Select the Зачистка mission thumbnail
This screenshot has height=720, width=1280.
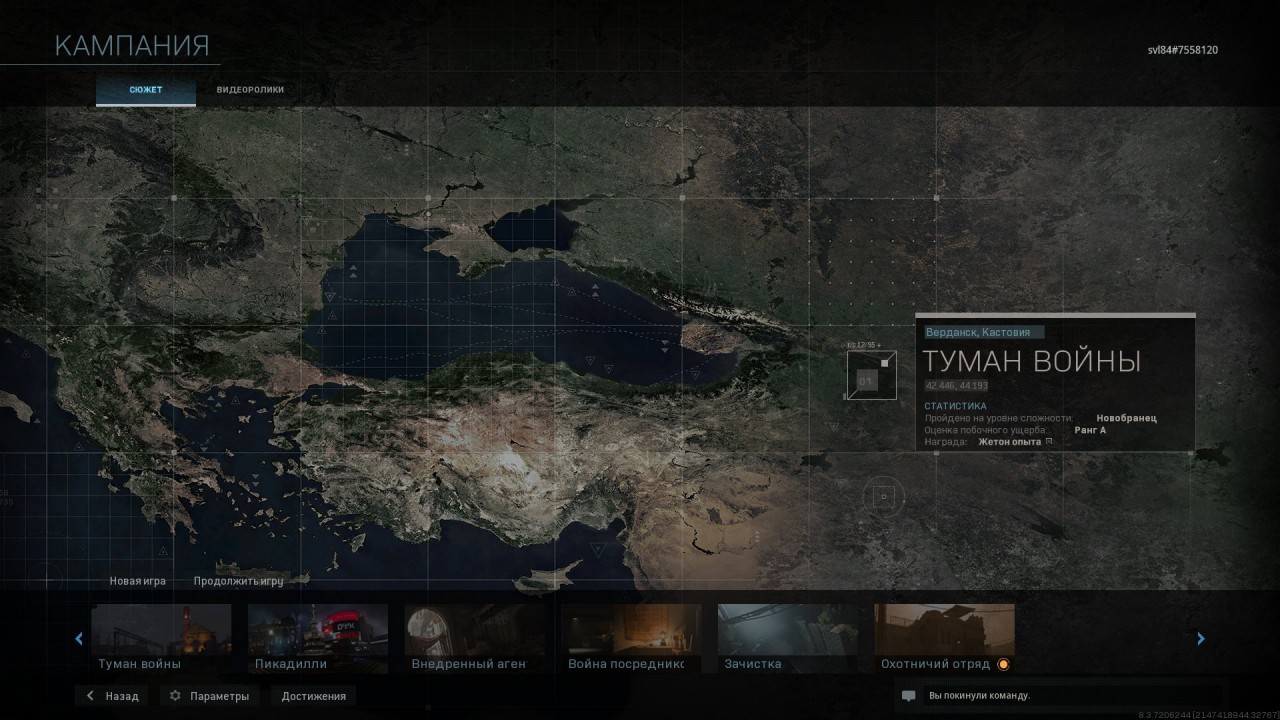click(x=788, y=638)
